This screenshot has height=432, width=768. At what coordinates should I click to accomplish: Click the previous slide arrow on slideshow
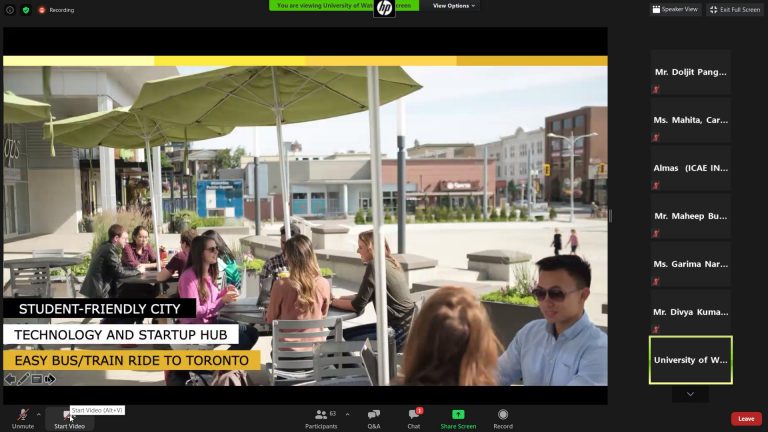pyautogui.click(x=10, y=379)
